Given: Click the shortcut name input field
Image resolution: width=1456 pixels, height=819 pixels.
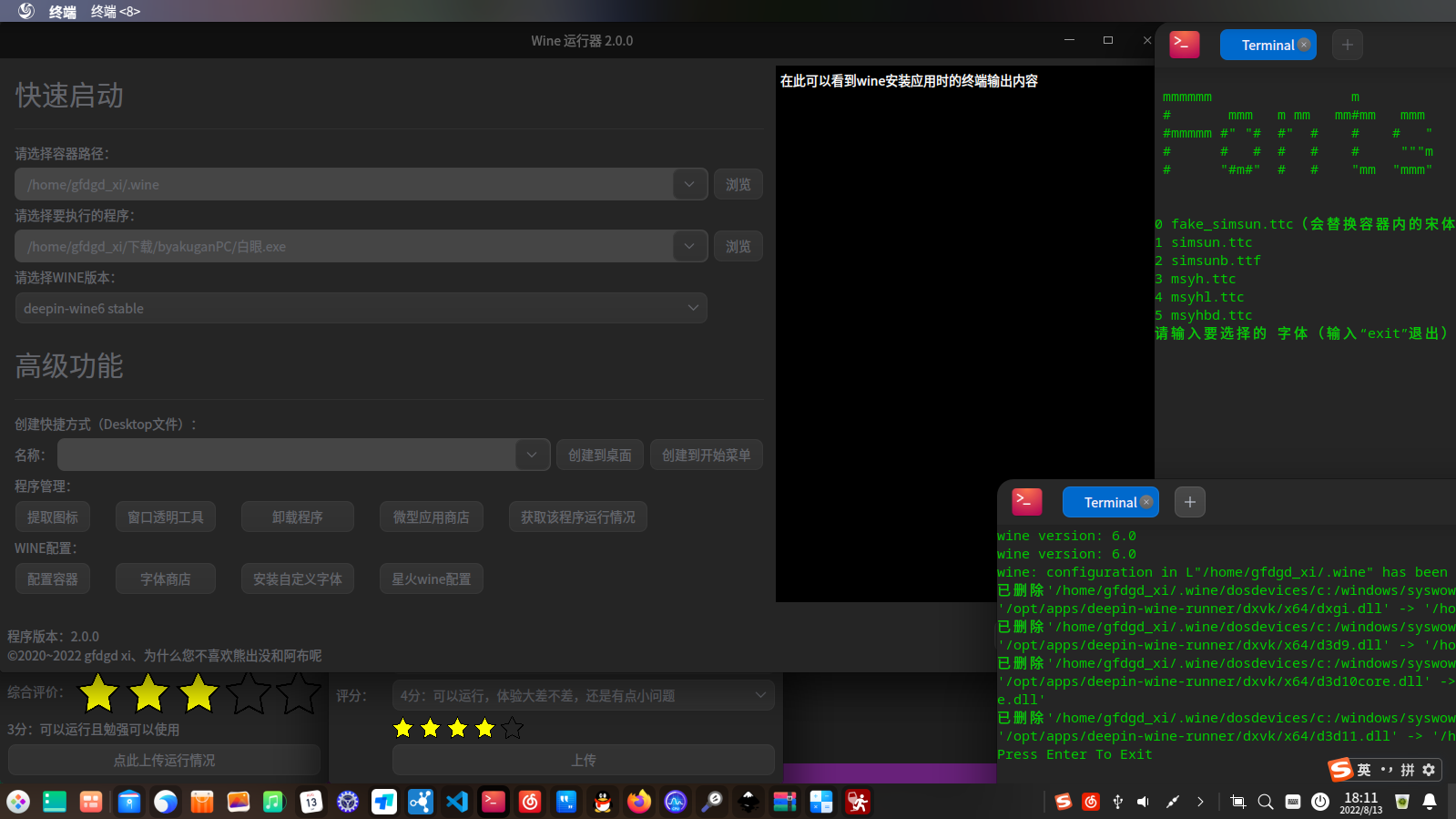Looking at the screenshot, I should (287, 455).
